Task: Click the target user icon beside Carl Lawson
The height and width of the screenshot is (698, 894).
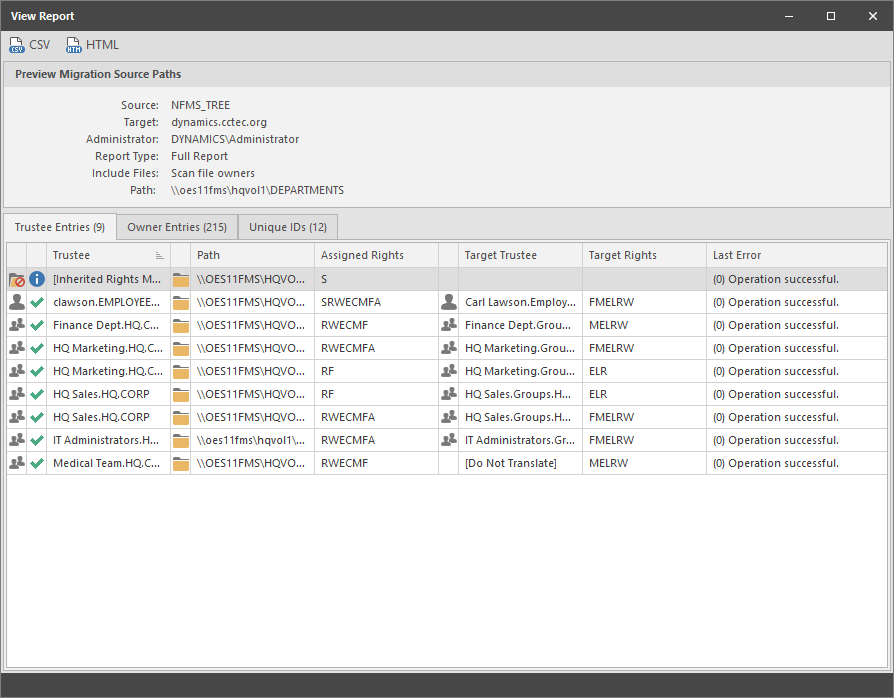Action: (x=449, y=302)
